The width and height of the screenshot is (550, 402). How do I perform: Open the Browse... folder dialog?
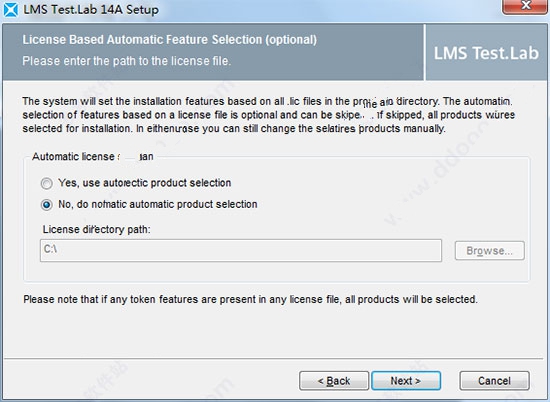pos(490,250)
